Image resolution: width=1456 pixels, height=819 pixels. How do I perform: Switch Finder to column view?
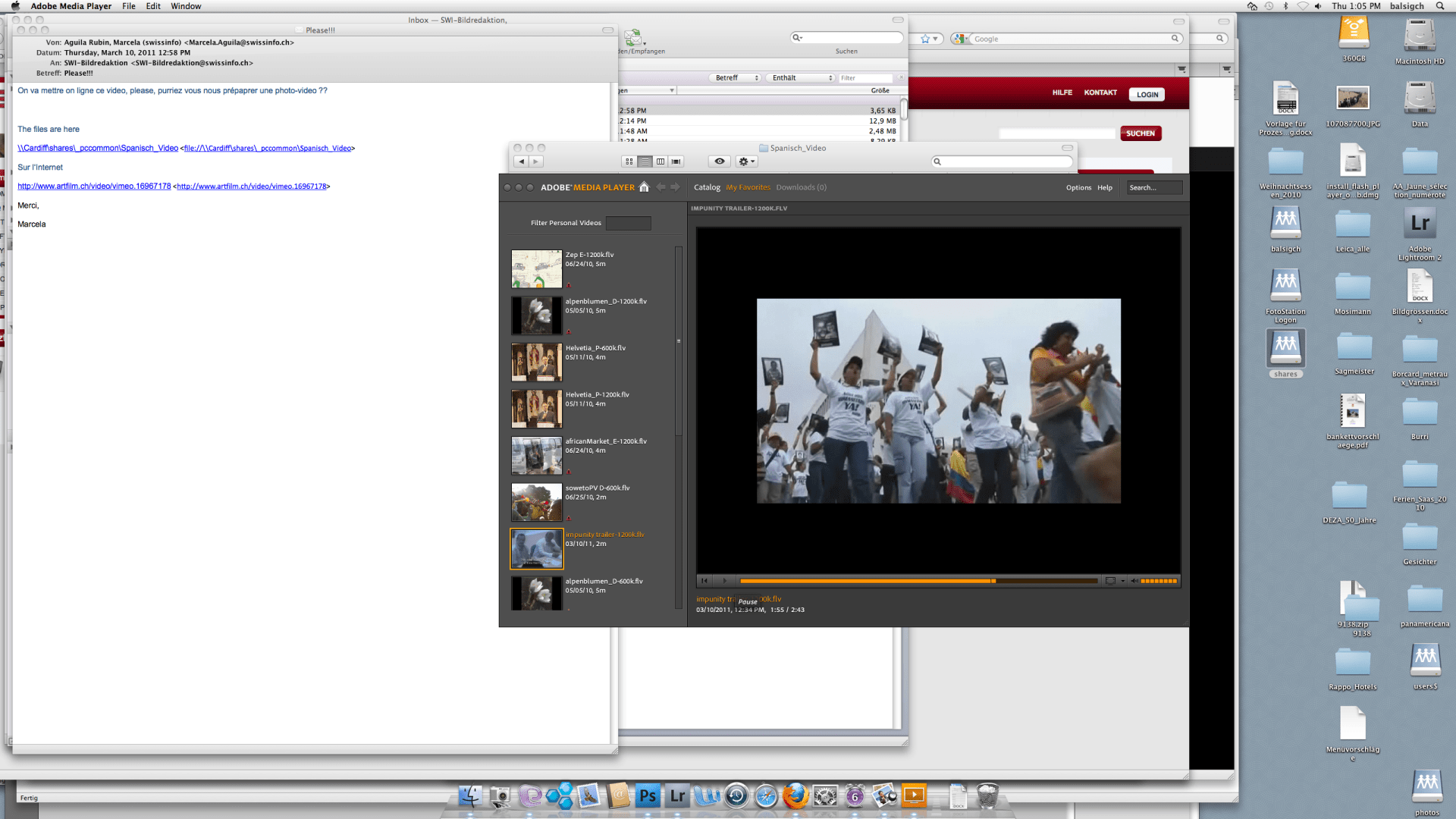661,162
